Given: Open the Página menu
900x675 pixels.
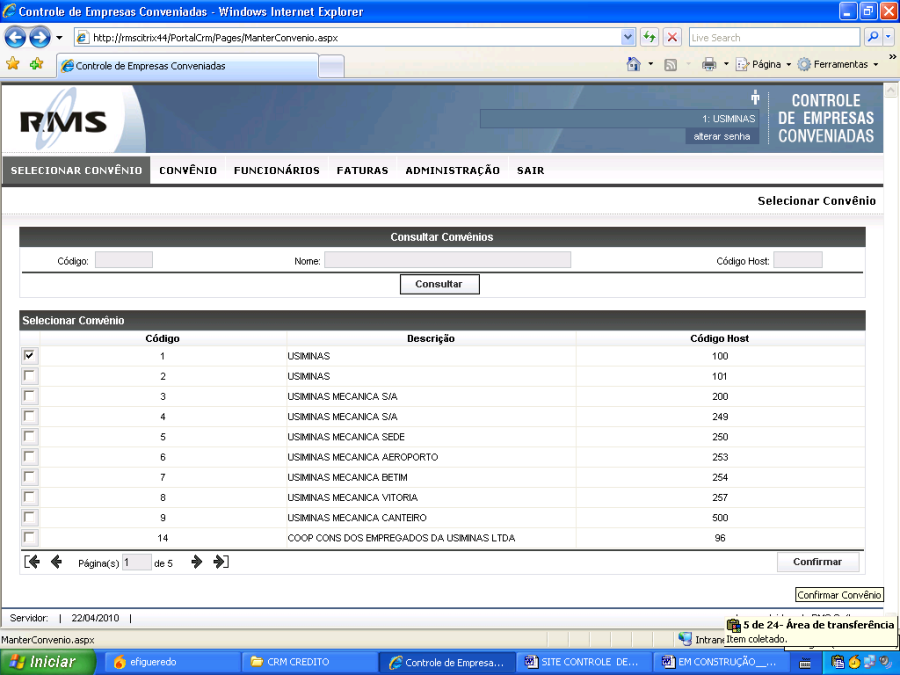Looking at the screenshot, I should 763,64.
